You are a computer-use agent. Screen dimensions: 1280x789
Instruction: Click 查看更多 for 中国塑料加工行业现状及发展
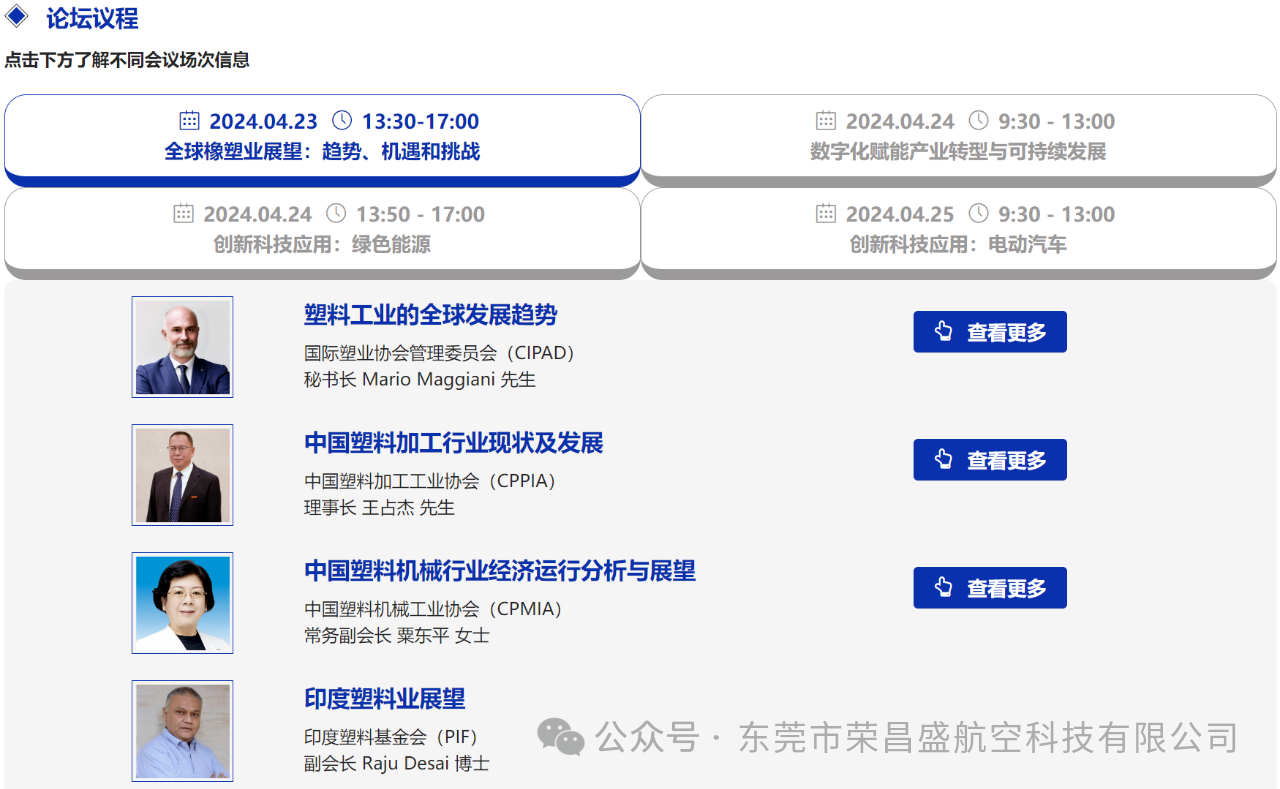990,460
